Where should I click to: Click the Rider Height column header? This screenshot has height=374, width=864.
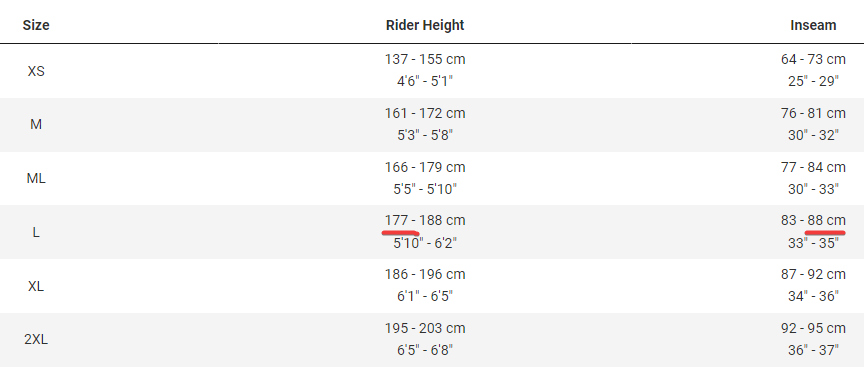(x=425, y=25)
